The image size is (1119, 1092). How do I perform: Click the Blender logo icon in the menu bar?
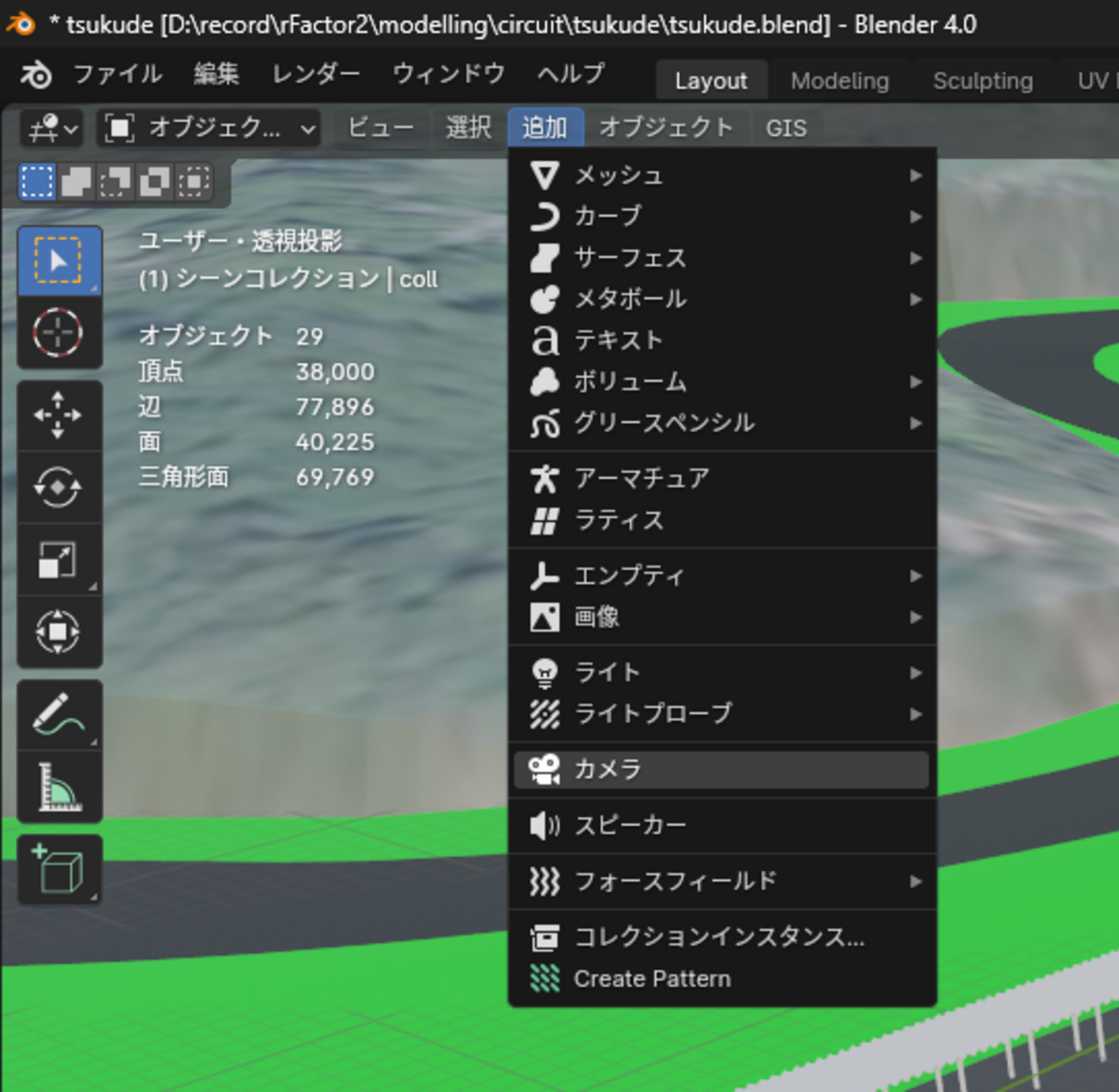point(36,75)
